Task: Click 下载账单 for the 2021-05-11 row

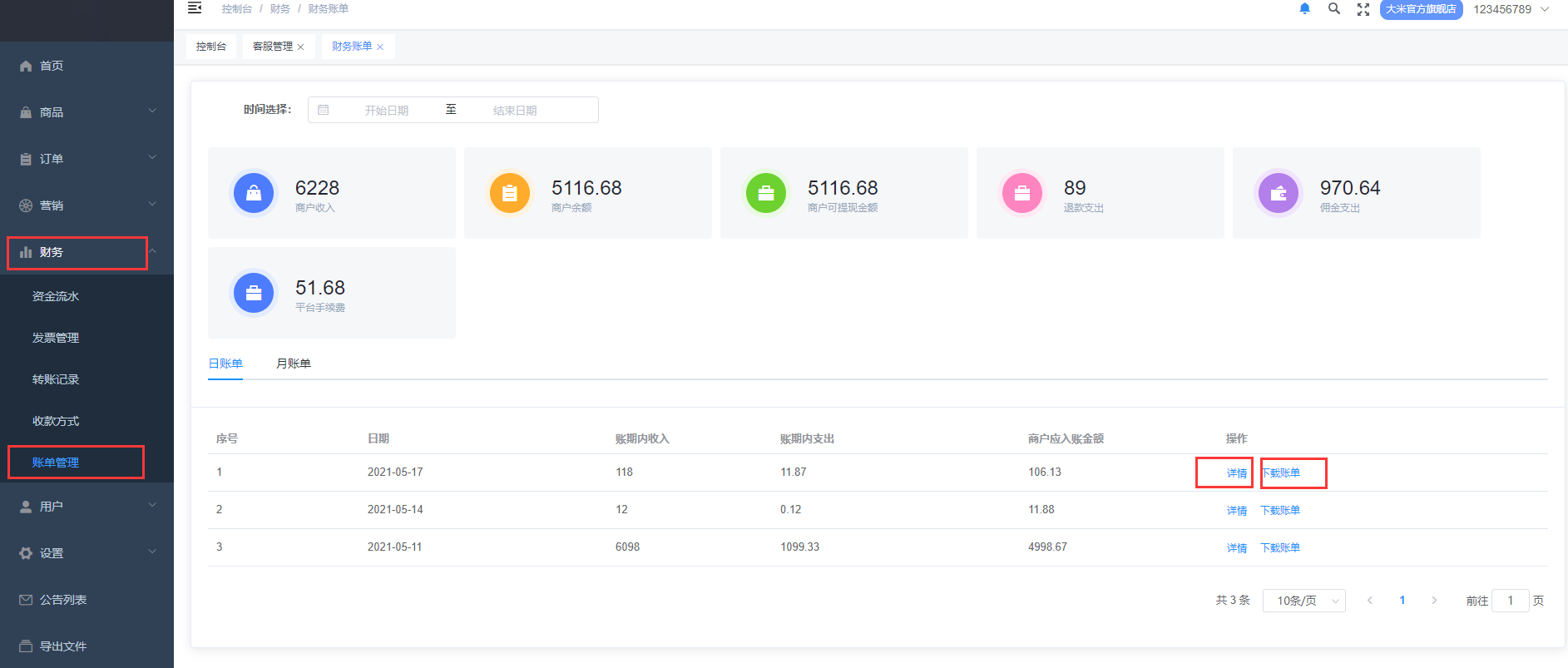Action: point(1280,548)
